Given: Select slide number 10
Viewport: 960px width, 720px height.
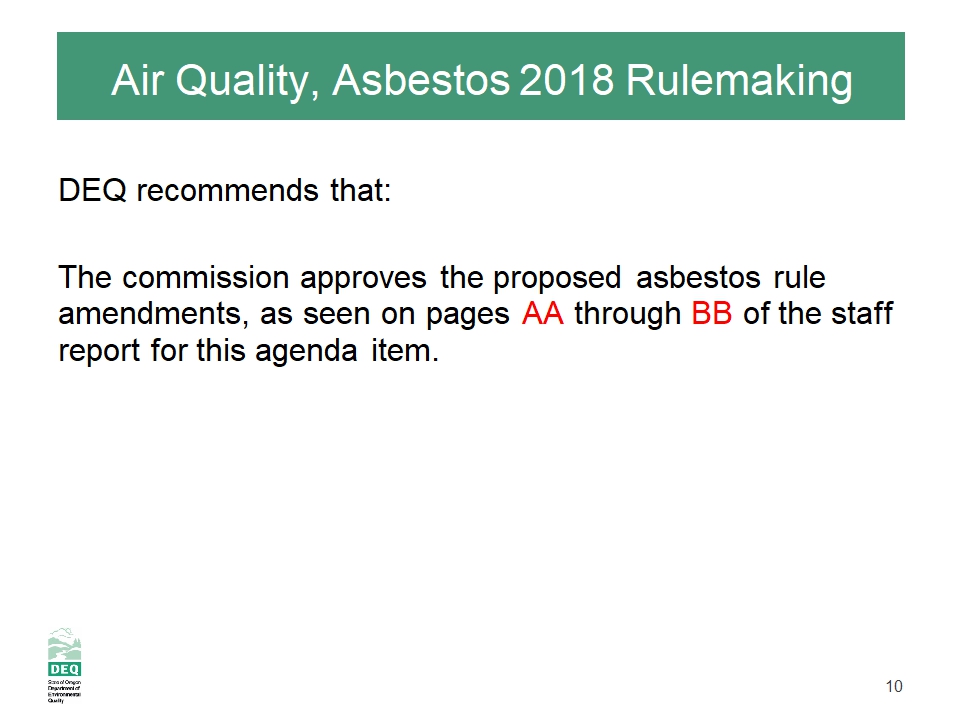Looking at the screenshot, I should (x=894, y=686).
